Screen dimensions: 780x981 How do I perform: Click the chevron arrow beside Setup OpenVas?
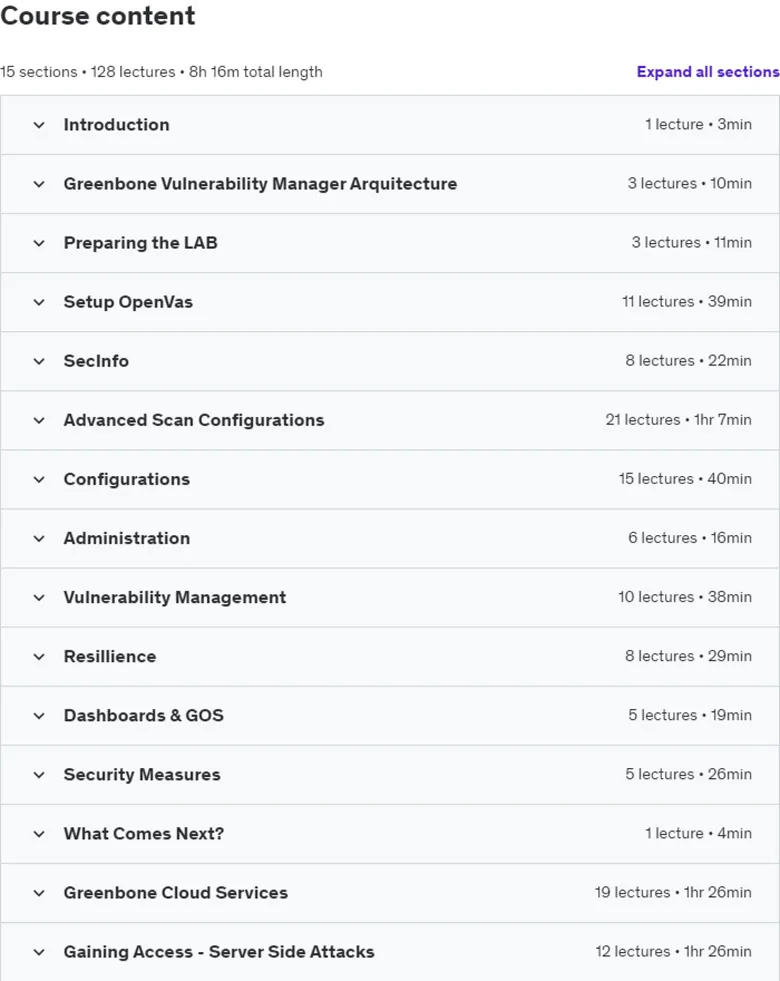tap(39, 302)
